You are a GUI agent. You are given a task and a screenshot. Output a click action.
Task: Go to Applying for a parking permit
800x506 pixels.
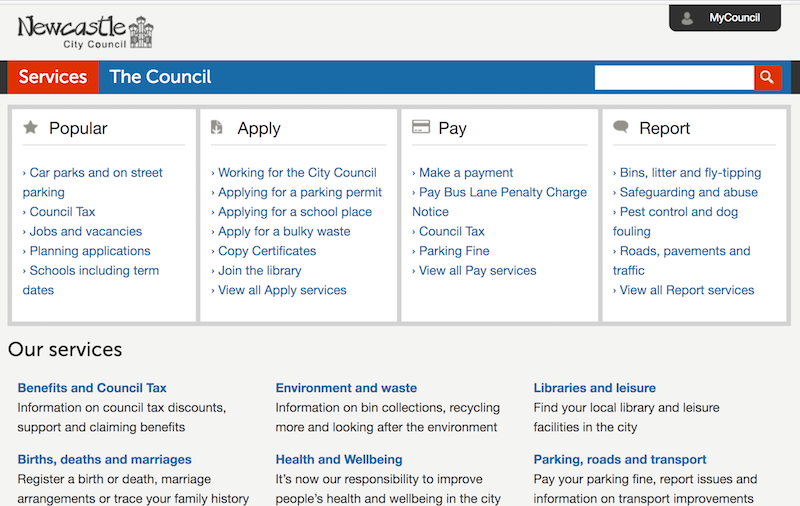[300, 192]
